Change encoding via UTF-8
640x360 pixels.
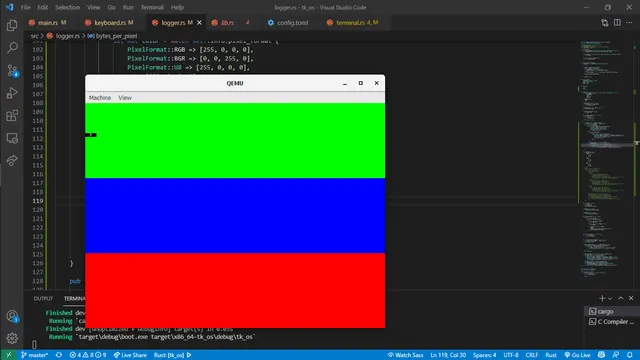[511, 355]
